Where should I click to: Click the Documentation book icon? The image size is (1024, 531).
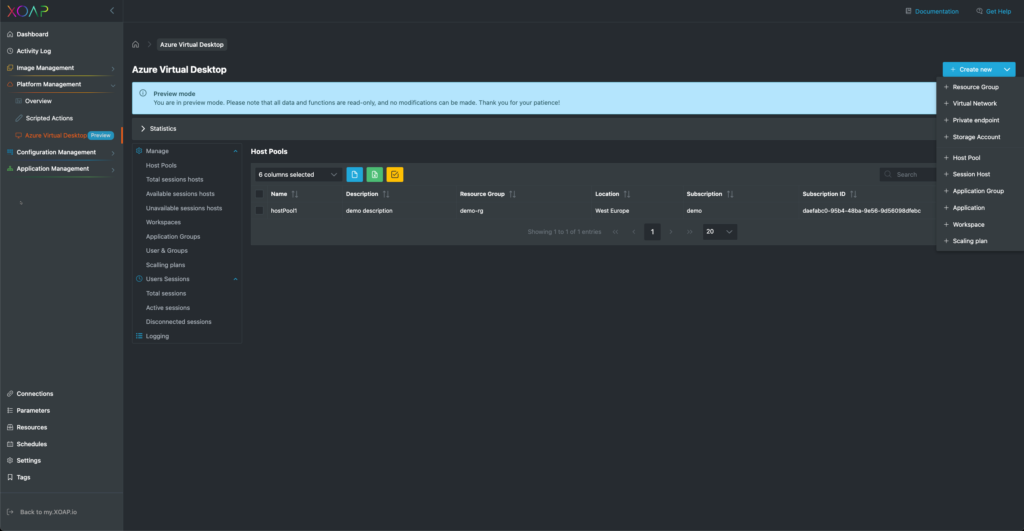pos(908,11)
